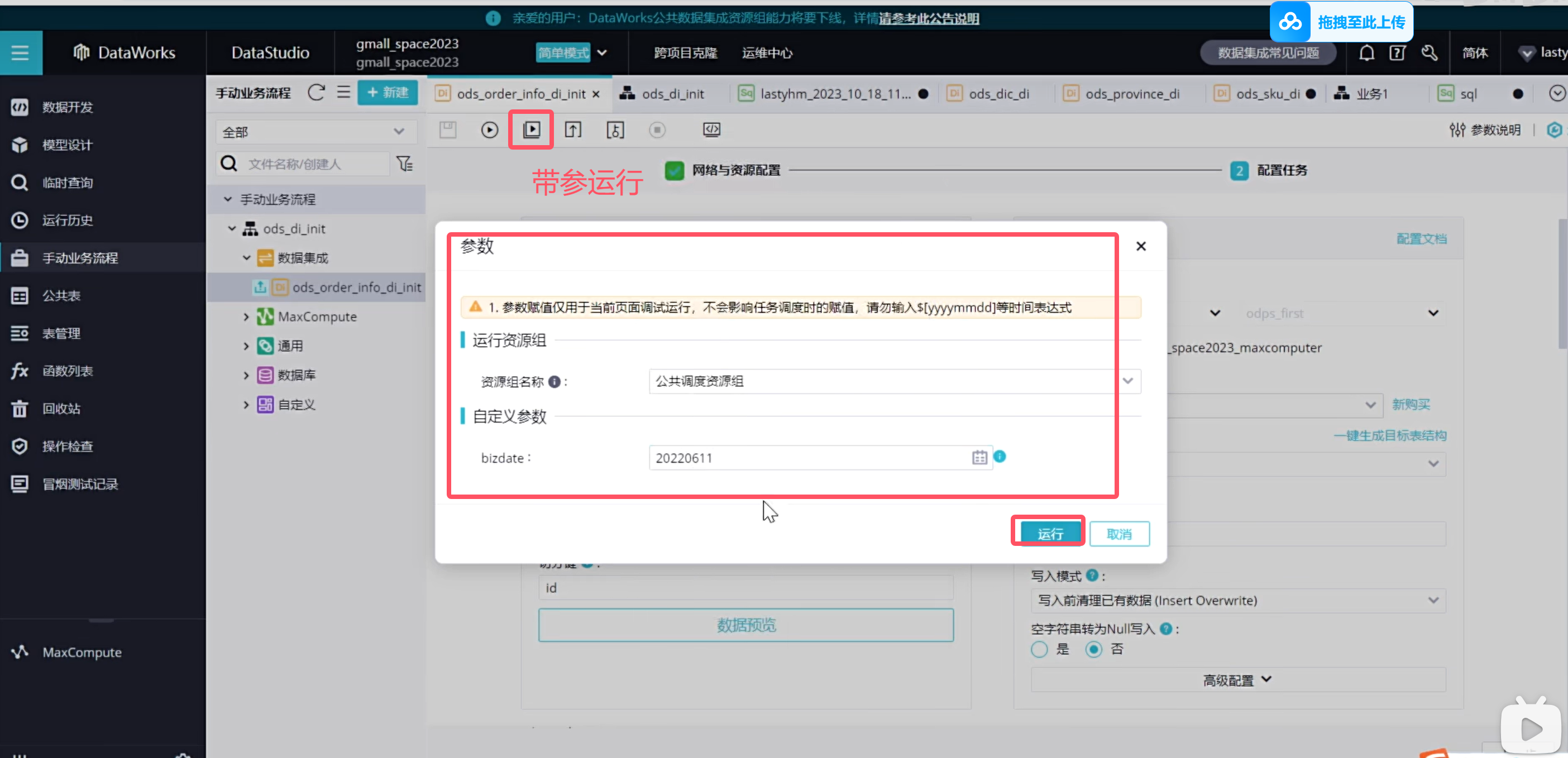Open 运行历史 in the left sidebar
This screenshot has height=758, width=1568.
point(67,219)
